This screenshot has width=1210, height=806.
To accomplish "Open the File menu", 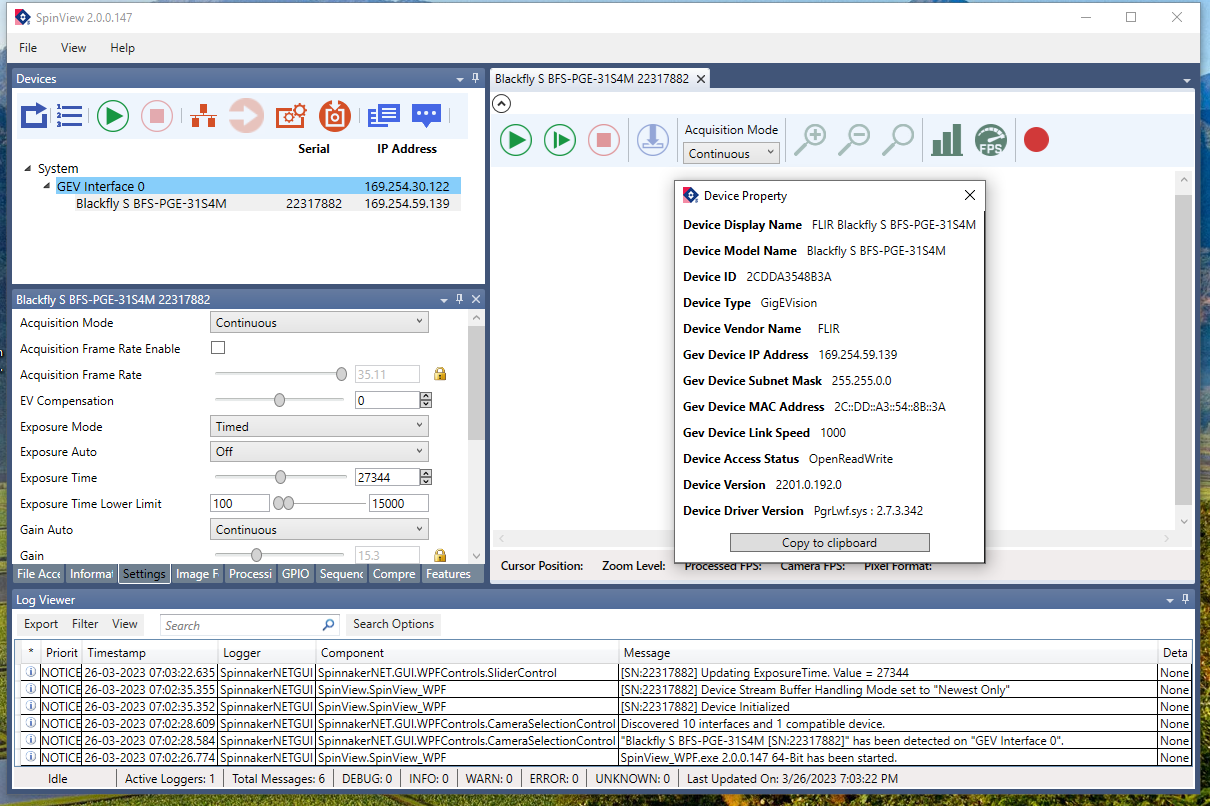I will [28, 48].
